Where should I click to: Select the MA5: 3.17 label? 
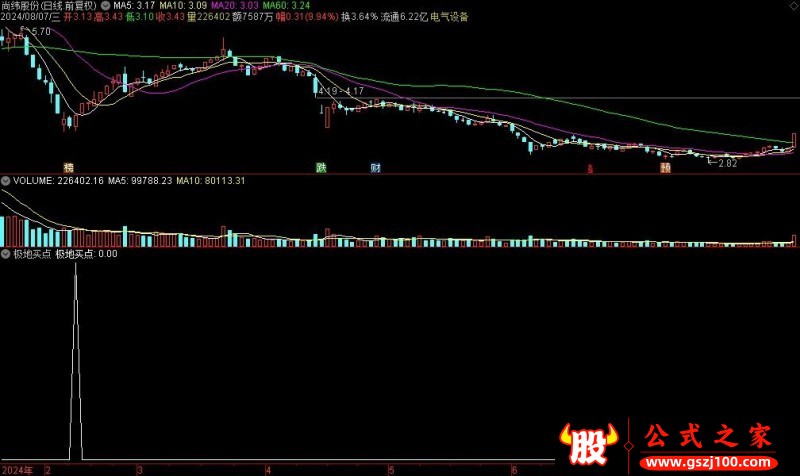pyautogui.click(x=134, y=6)
